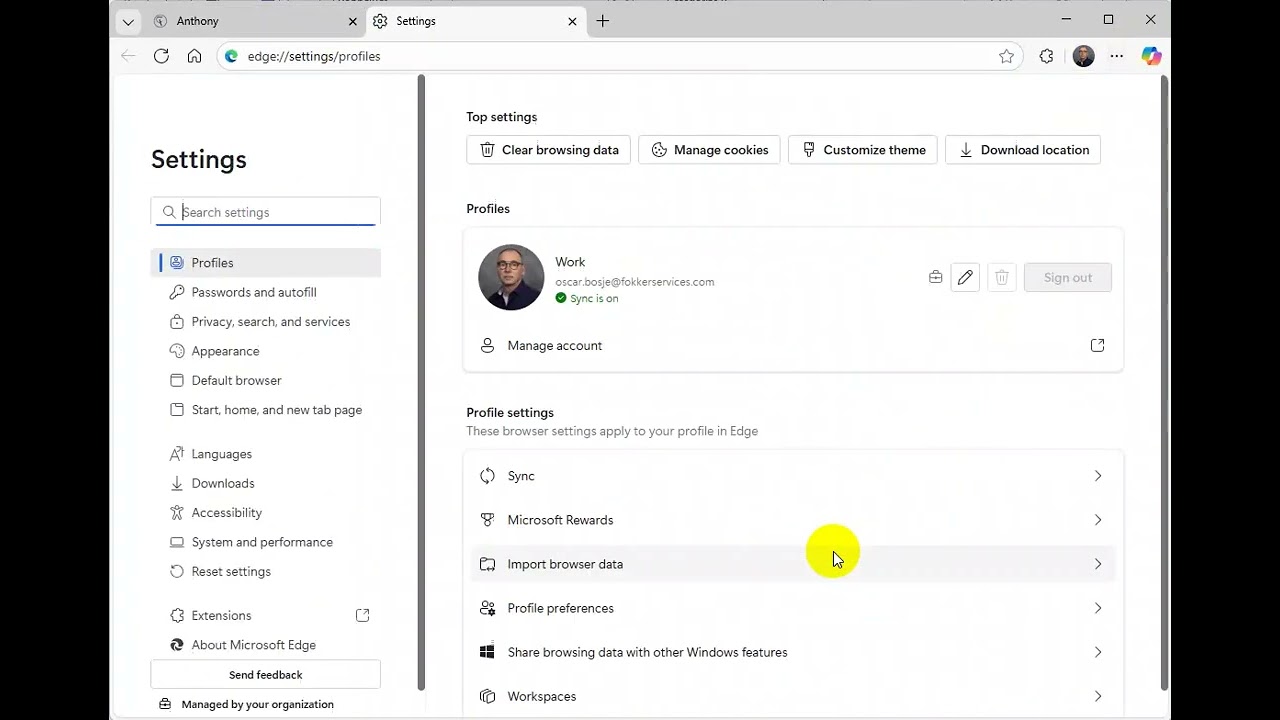The height and width of the screenshot is (720, 1280).
Task: Open the Copilot icon in toolbar
Action: click(x=1151, y=56)
